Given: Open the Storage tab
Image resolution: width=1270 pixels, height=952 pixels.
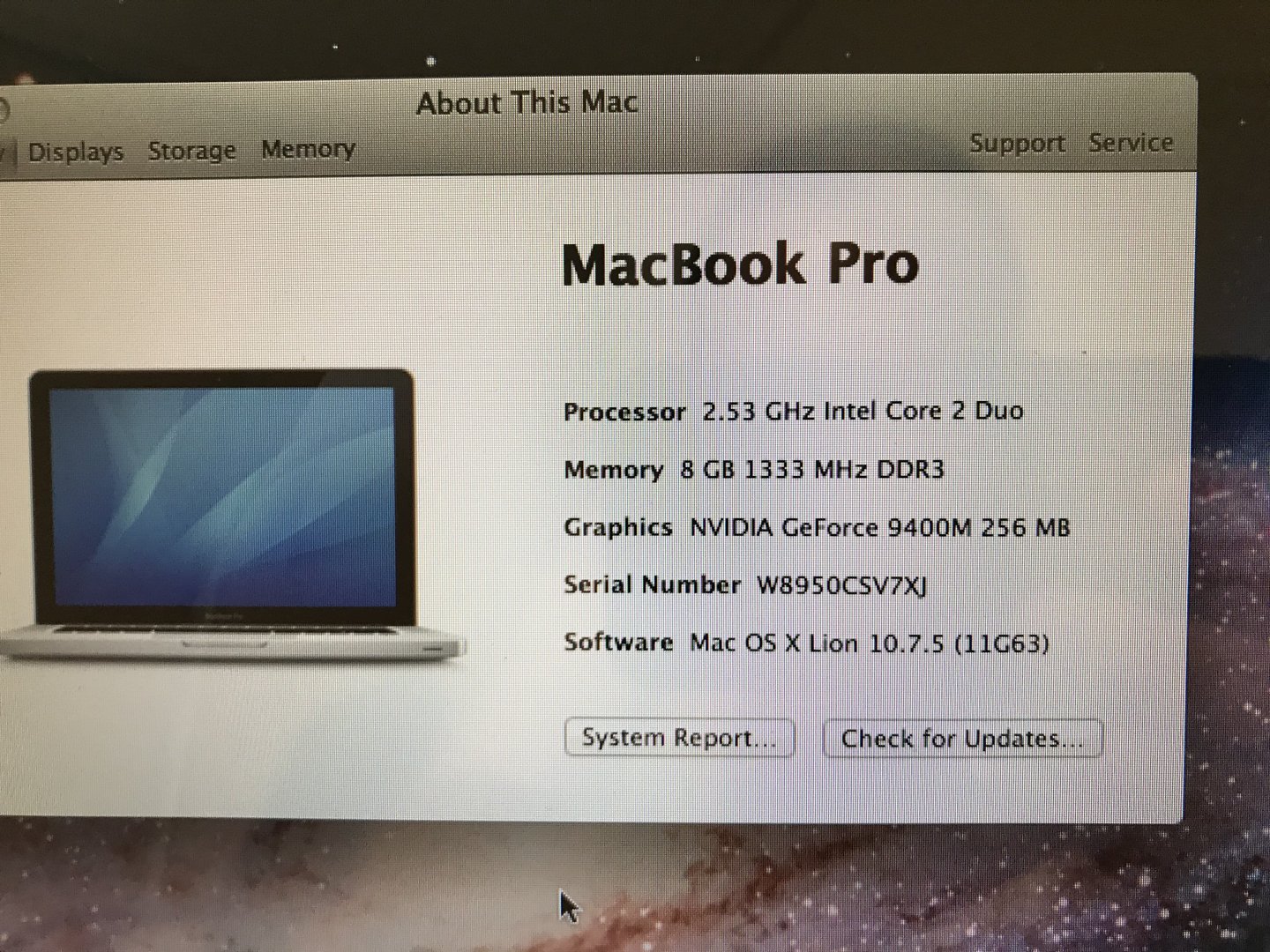Looking at the screenshot, I should [x=191, y=151].
